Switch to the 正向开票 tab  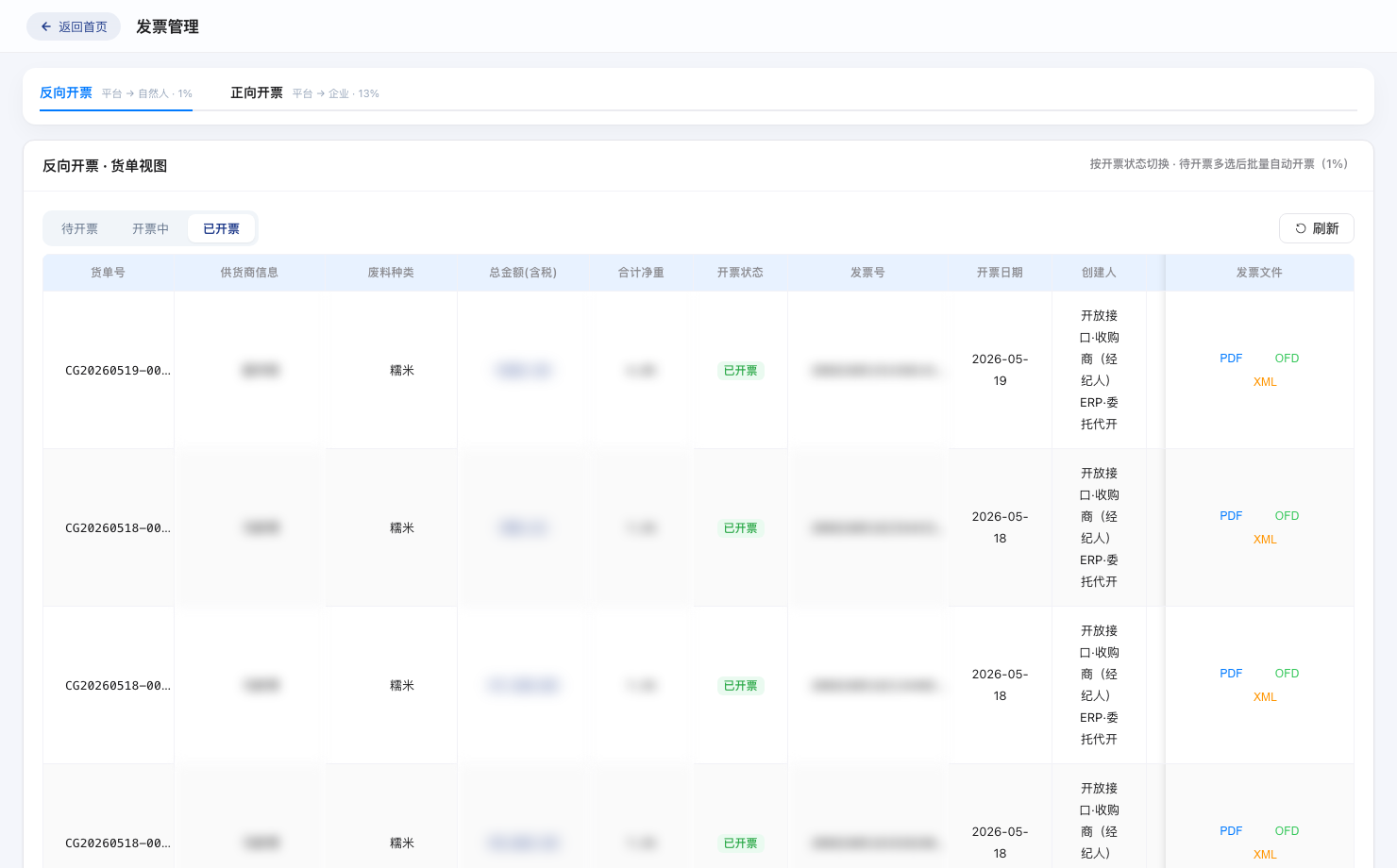coord(305,92)
